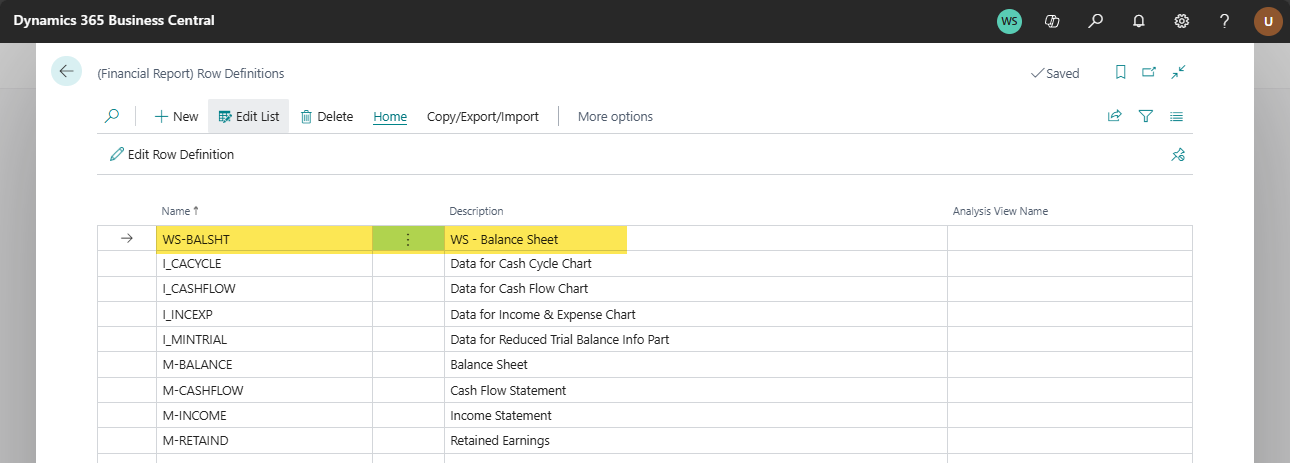Click the WS user status badge
Screen dimensions: 1290x463
(1010, 21)
